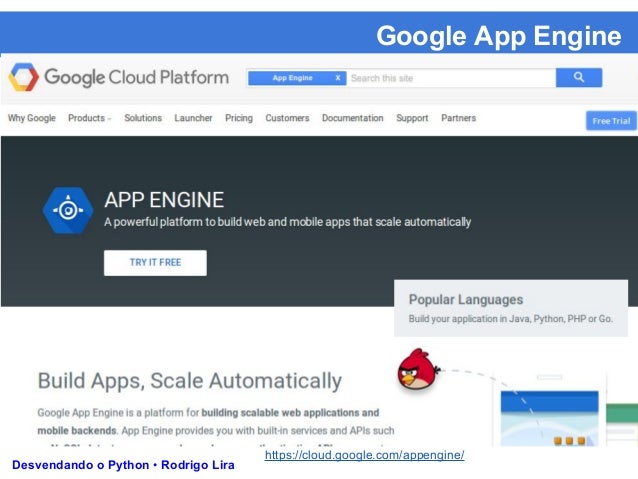Click the App Engine hexagon product icon
Screen dimensions: 638x479
[68, 210]
